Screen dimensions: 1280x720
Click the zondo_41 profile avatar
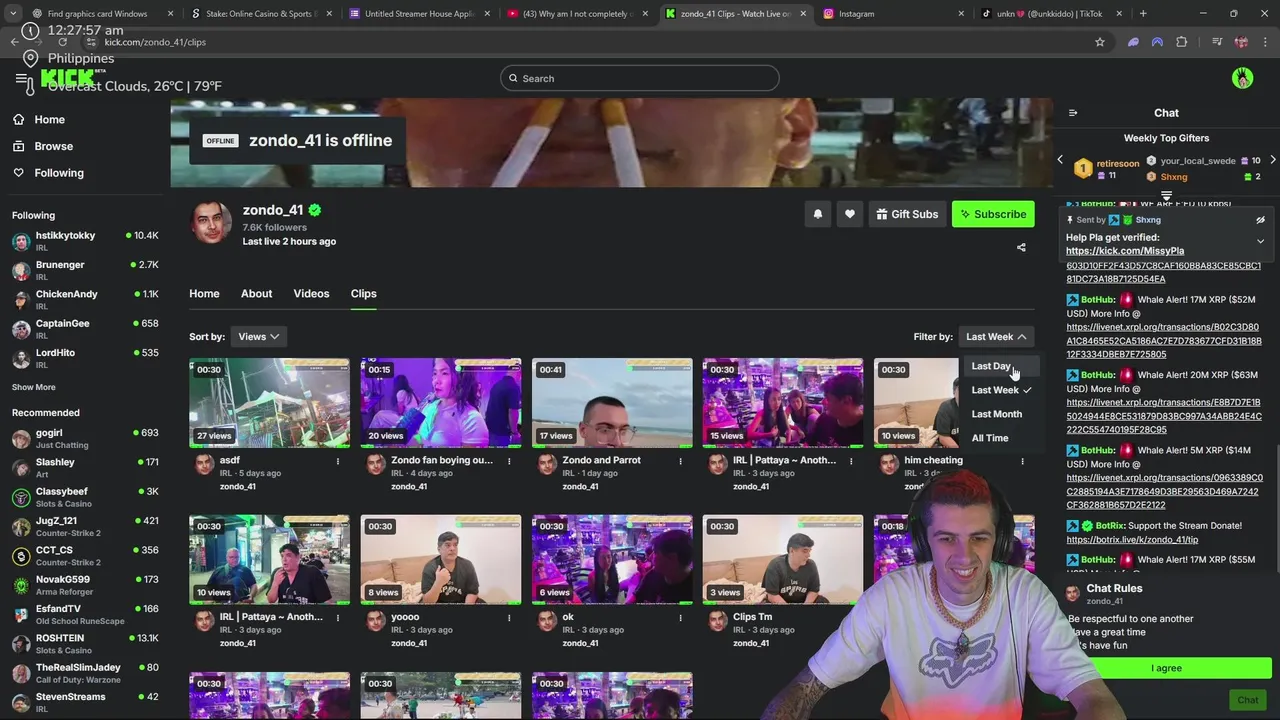pyautogui.click(x=211, y=223)
